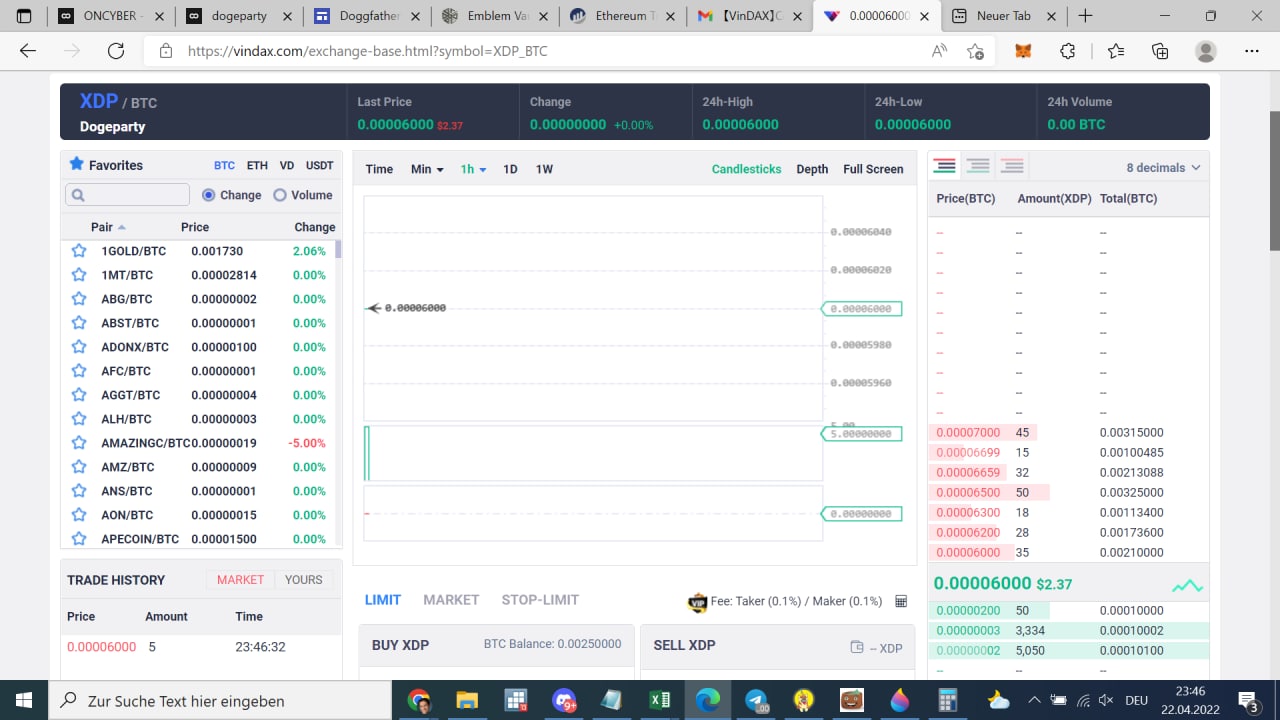The width and height of the screenshot is (1280, 720).
Task: Star the AGGT/BTC pair as favorite
Action: point(78,395)
